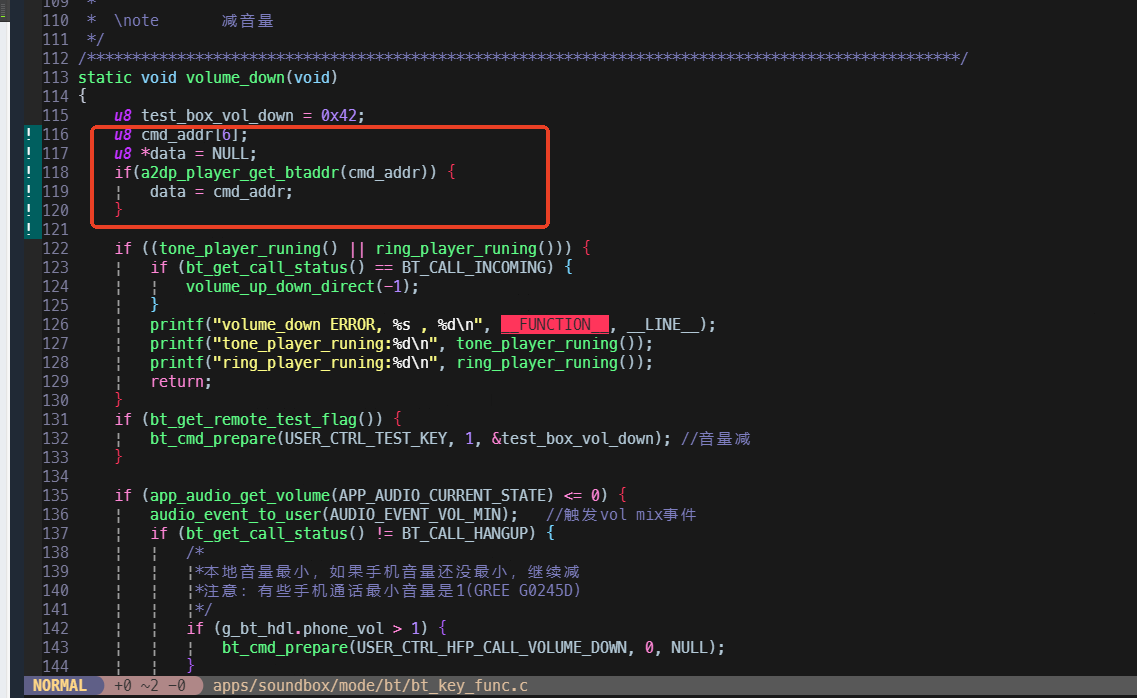1137x698 pixels.
Task: Click USER_CTRL_HFP_CALL_VOLUME_DOWN argument
Action: (x=492, y=647)
